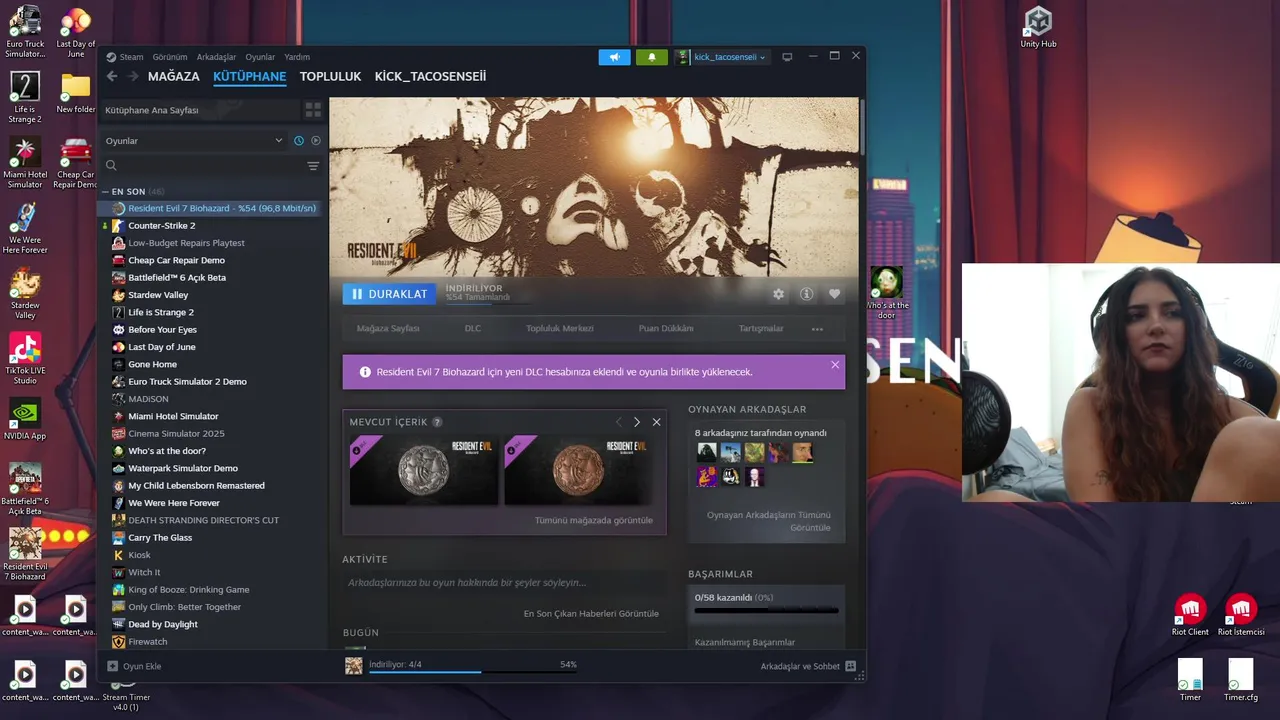The height and width of the screenshot is (720, 1280).
Task: Open Unity Hub desktop icon
Action: (1038, 27)
